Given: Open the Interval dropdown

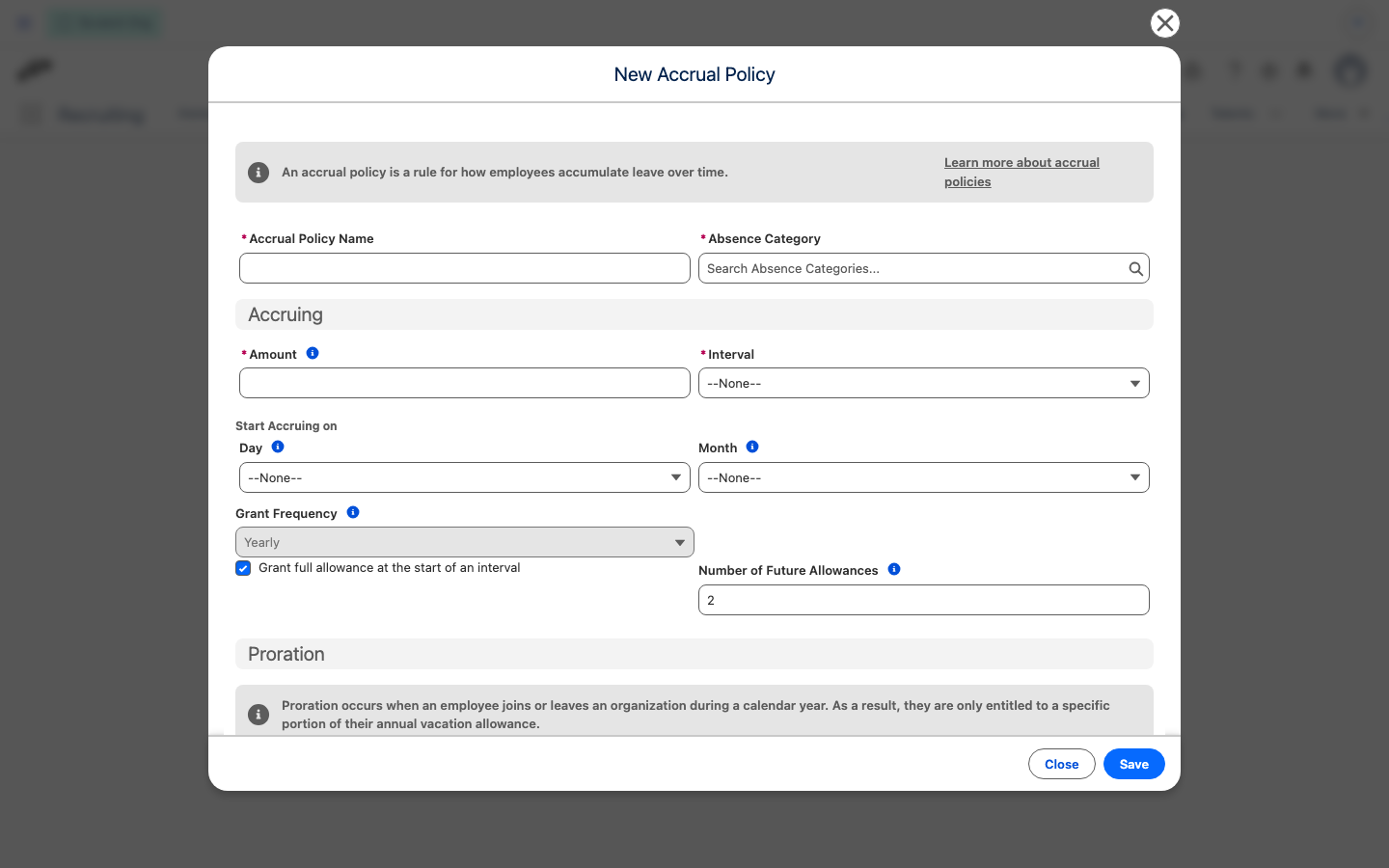Looking at the screenshot, I should pos(924,383).
